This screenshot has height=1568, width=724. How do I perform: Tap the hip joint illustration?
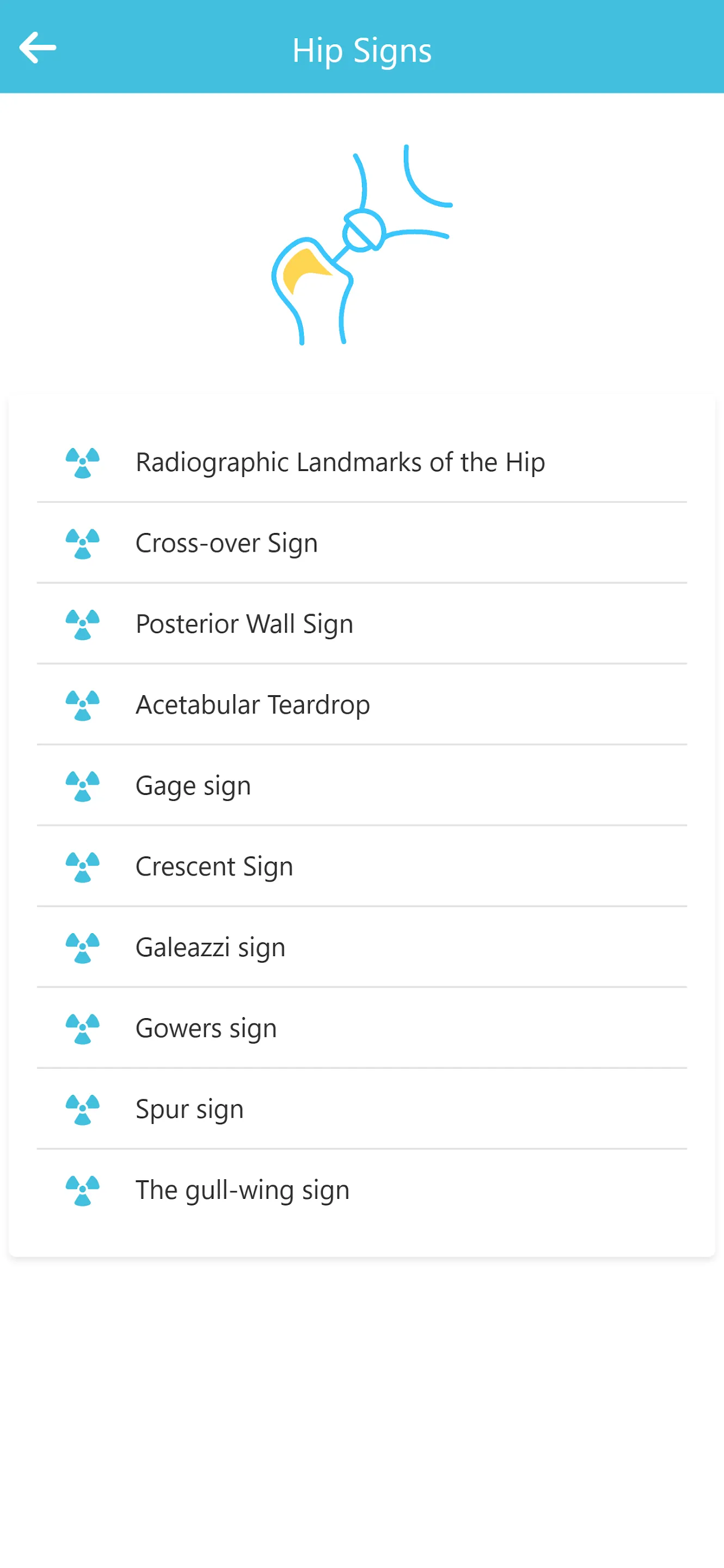point(362,246)
